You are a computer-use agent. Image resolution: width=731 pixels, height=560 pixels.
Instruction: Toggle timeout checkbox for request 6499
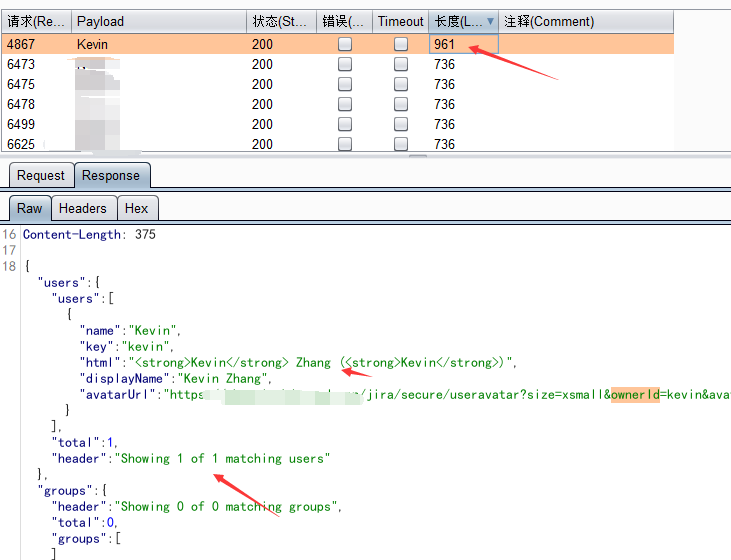point(401,124)
